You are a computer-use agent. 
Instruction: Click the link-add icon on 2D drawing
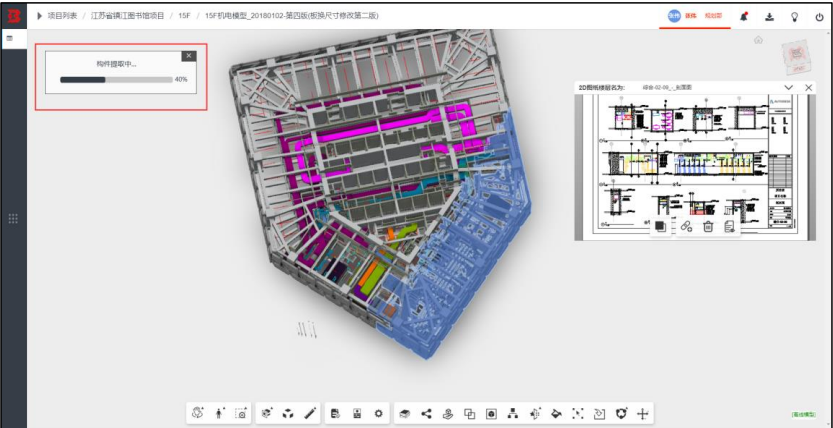coord(686,226)
